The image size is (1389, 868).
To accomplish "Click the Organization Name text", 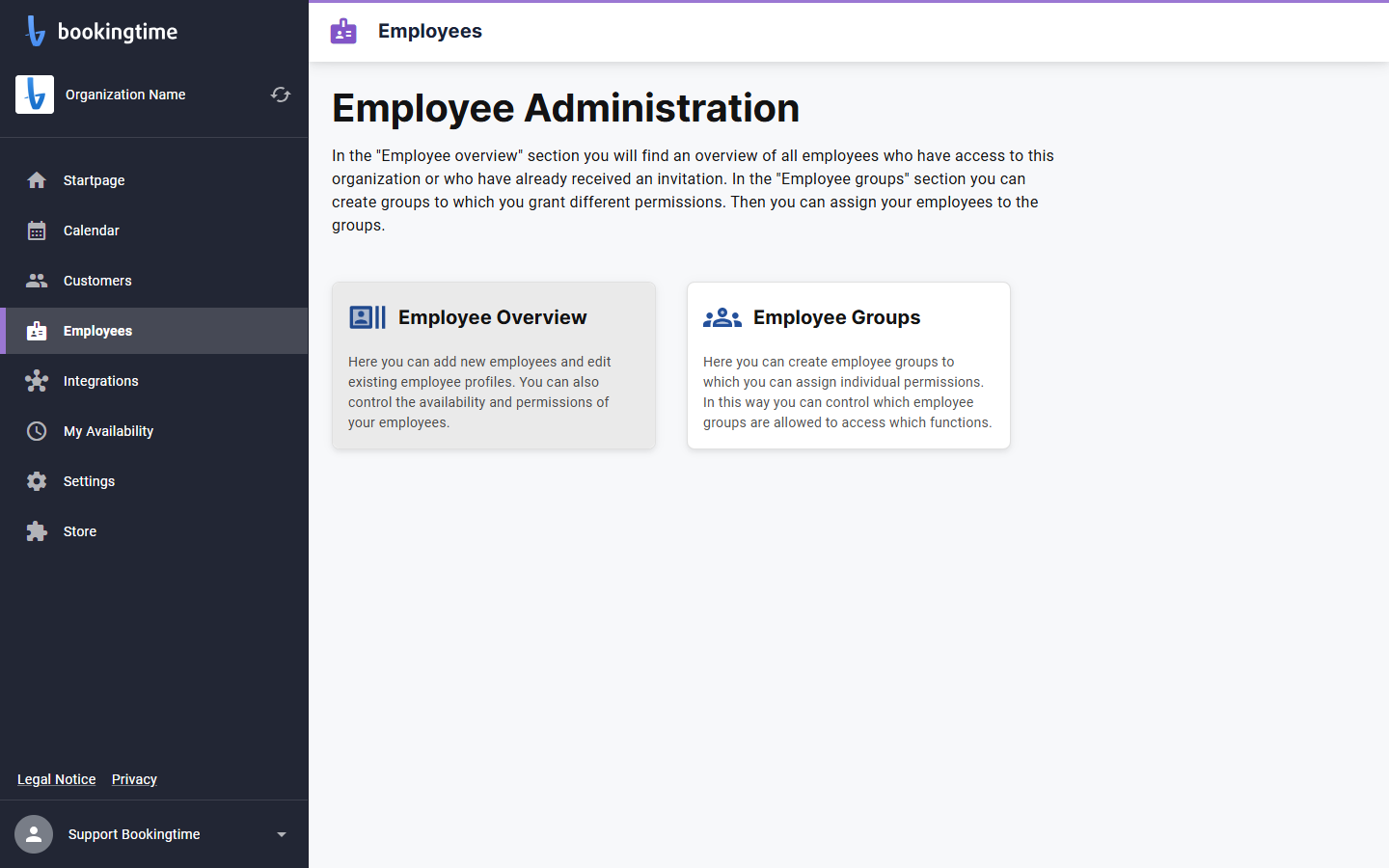I will click(125, 95).
